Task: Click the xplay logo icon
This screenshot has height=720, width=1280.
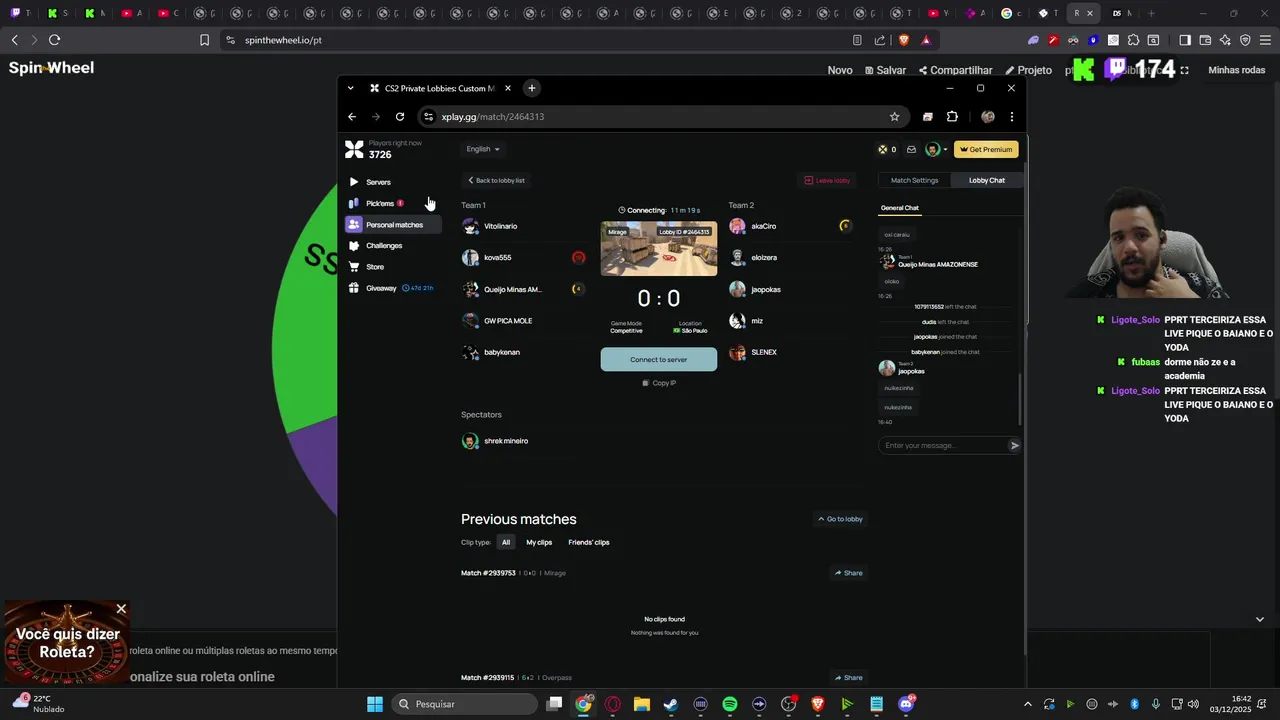Action: pyautogui.click(x=354, y=149)
